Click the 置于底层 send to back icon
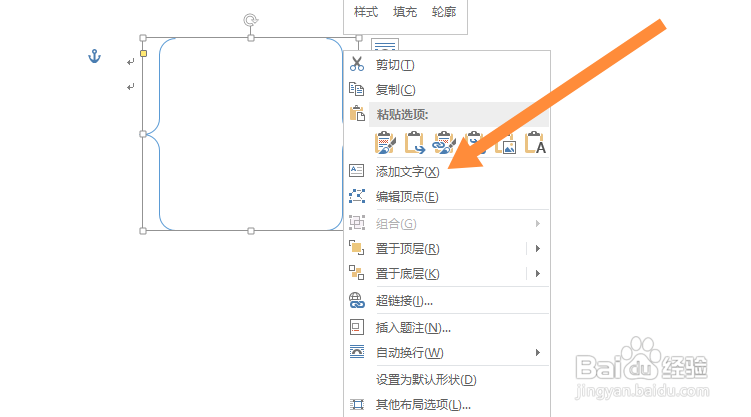This screenshot has width=751, height=417. [x=356, y=273]
